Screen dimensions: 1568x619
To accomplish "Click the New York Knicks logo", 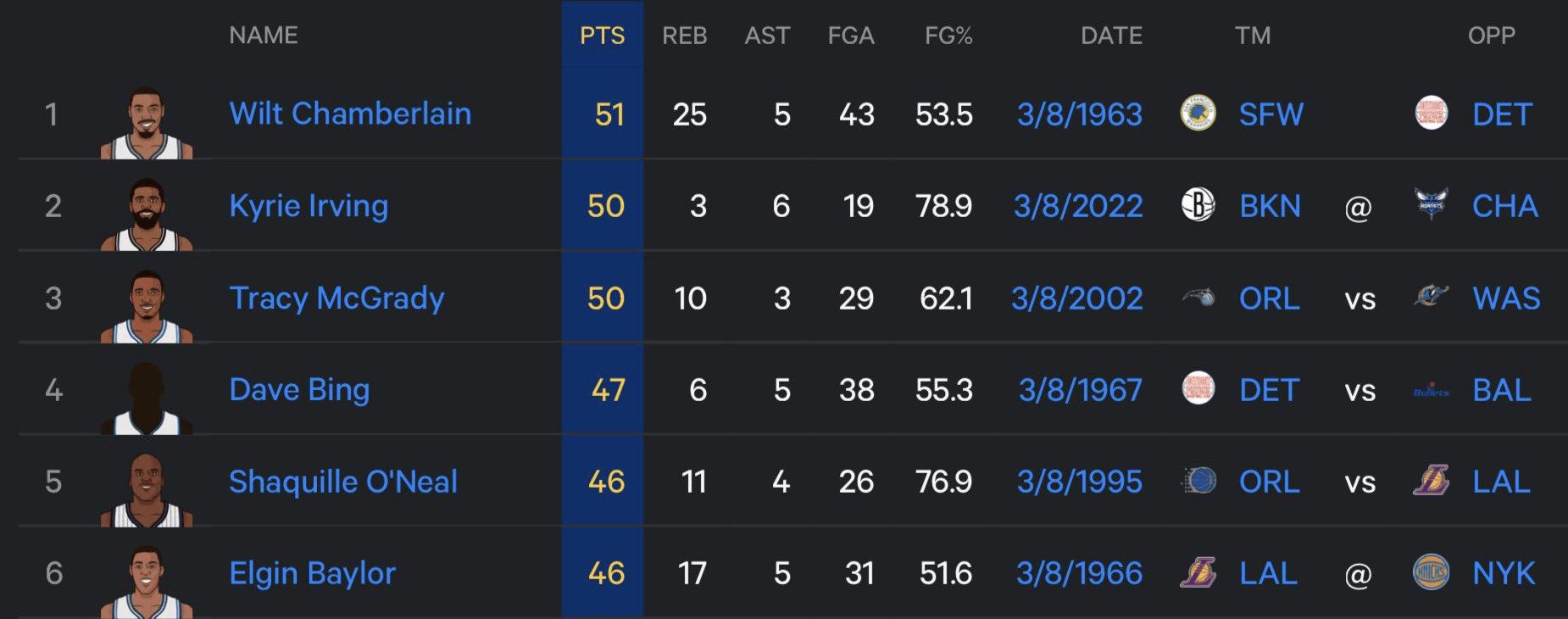I will point(1432,573).
